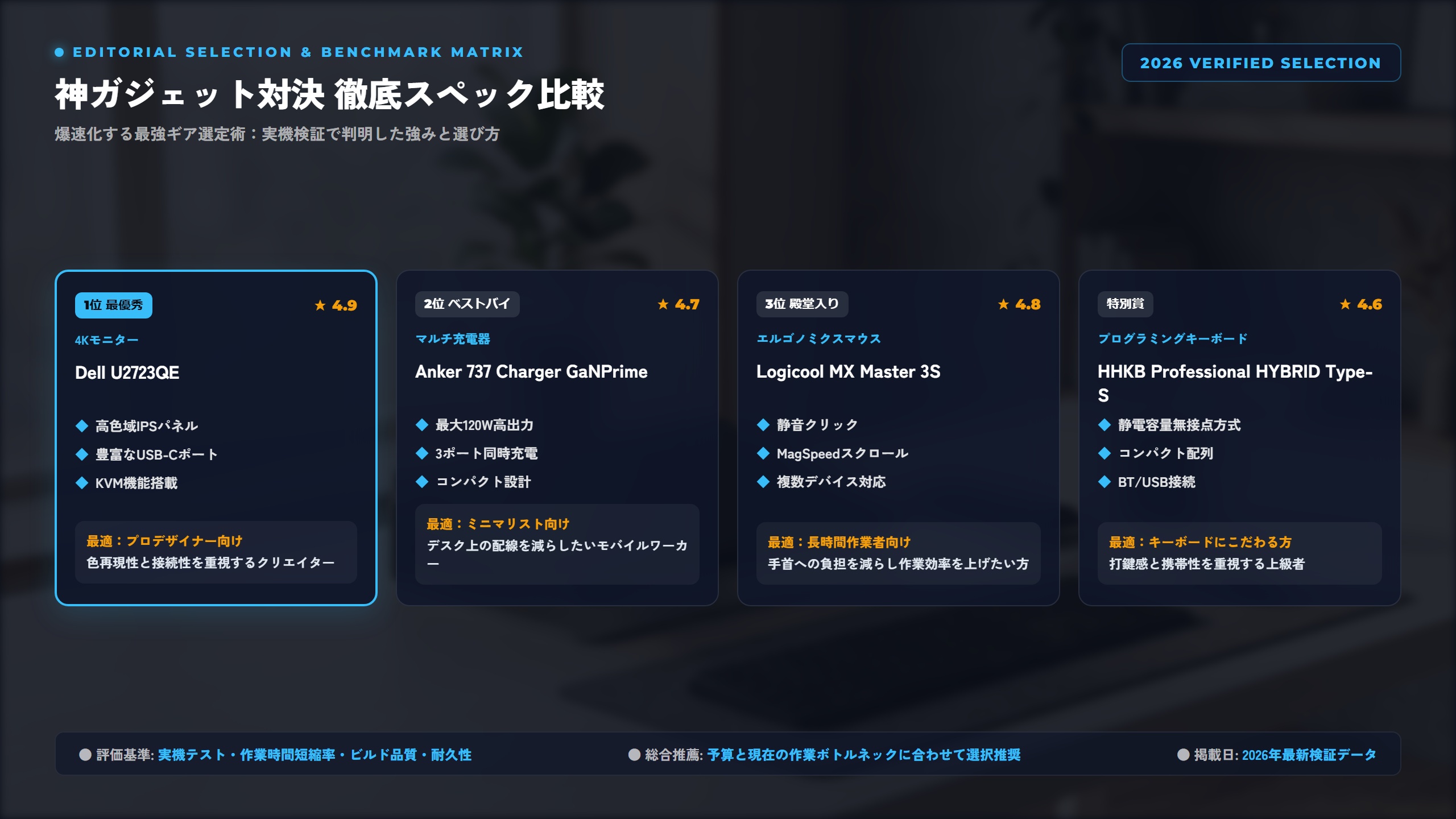The height and width of the screenshot is (819, 1456).
Task: Click the gray dot beside 掲載日
Action: pos(1183,755)
